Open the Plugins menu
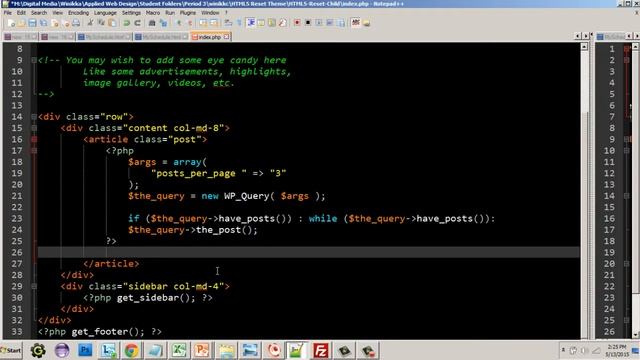The width and height of the screenshot is (640, 360). click(188, 13)
